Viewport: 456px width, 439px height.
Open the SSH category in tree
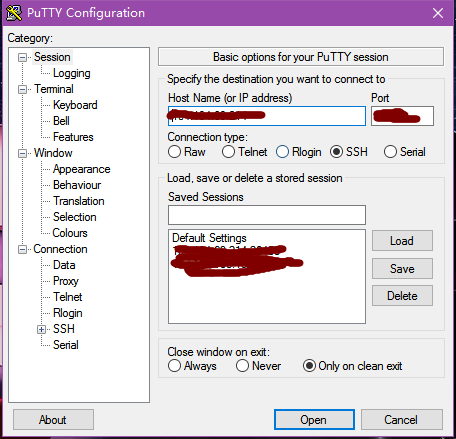click(64, 329)
